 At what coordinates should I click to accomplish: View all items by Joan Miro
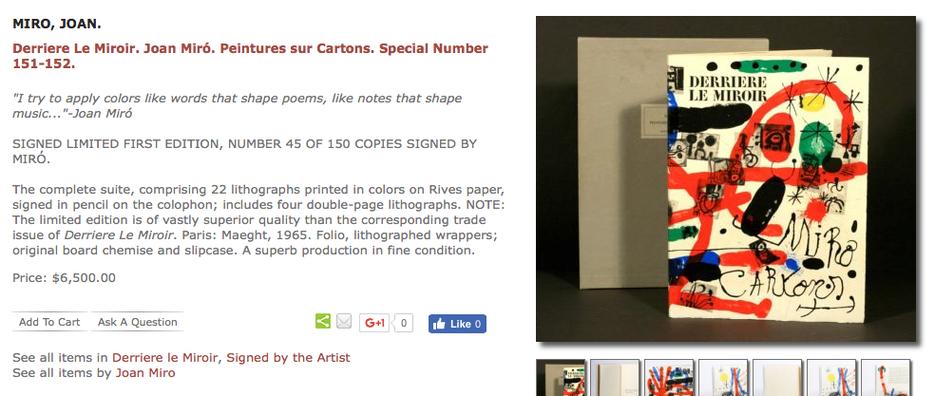[x=145, y=373]
